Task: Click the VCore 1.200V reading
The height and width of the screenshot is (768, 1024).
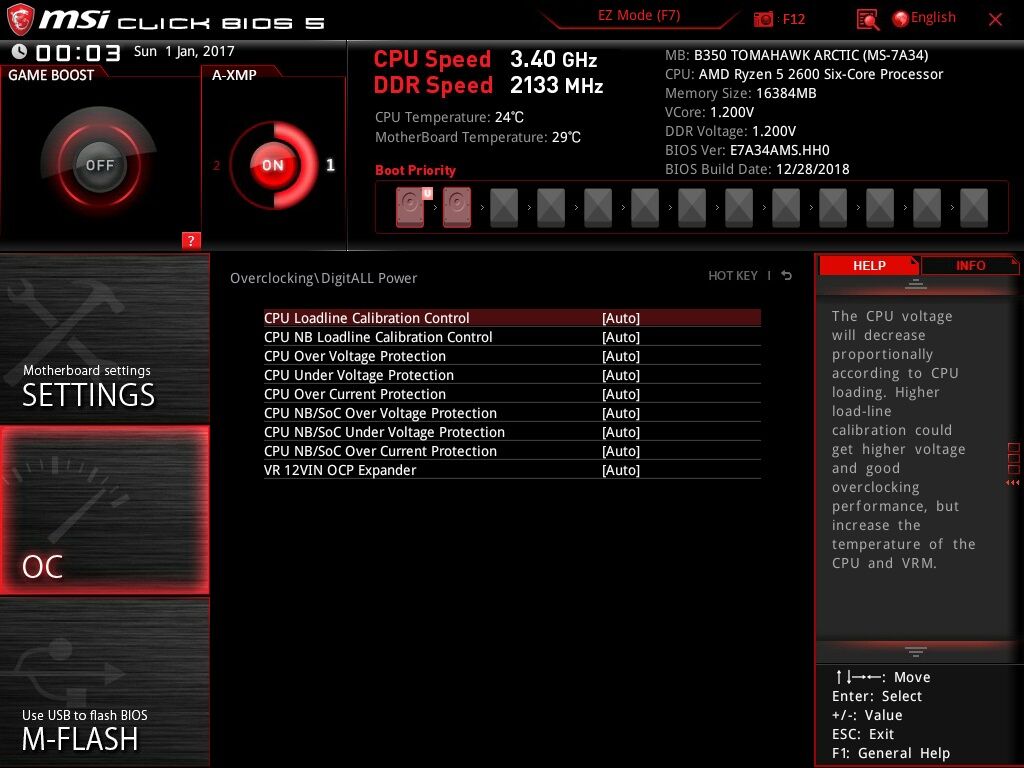Action: (709, 112)
